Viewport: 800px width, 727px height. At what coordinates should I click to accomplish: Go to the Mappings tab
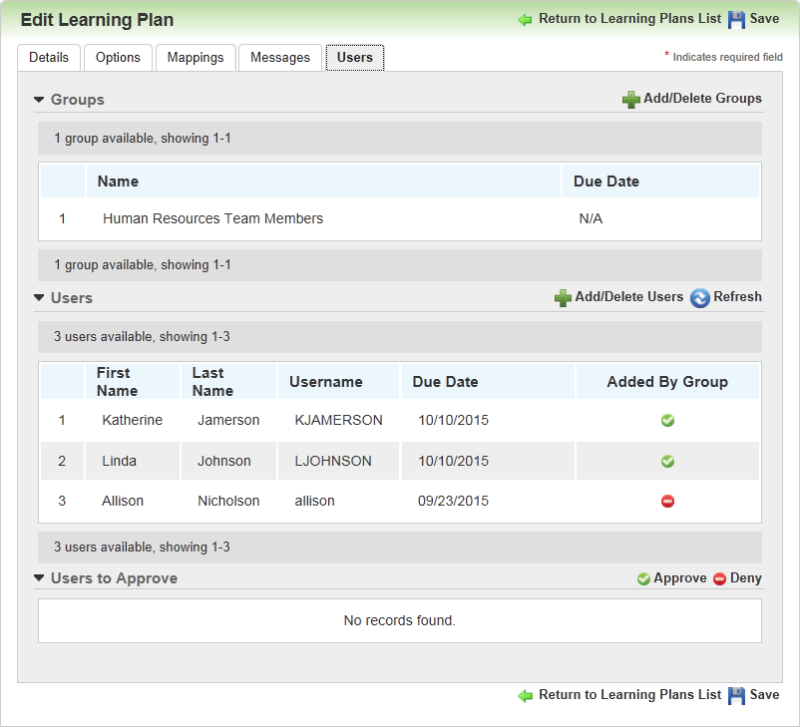(195, 58)
